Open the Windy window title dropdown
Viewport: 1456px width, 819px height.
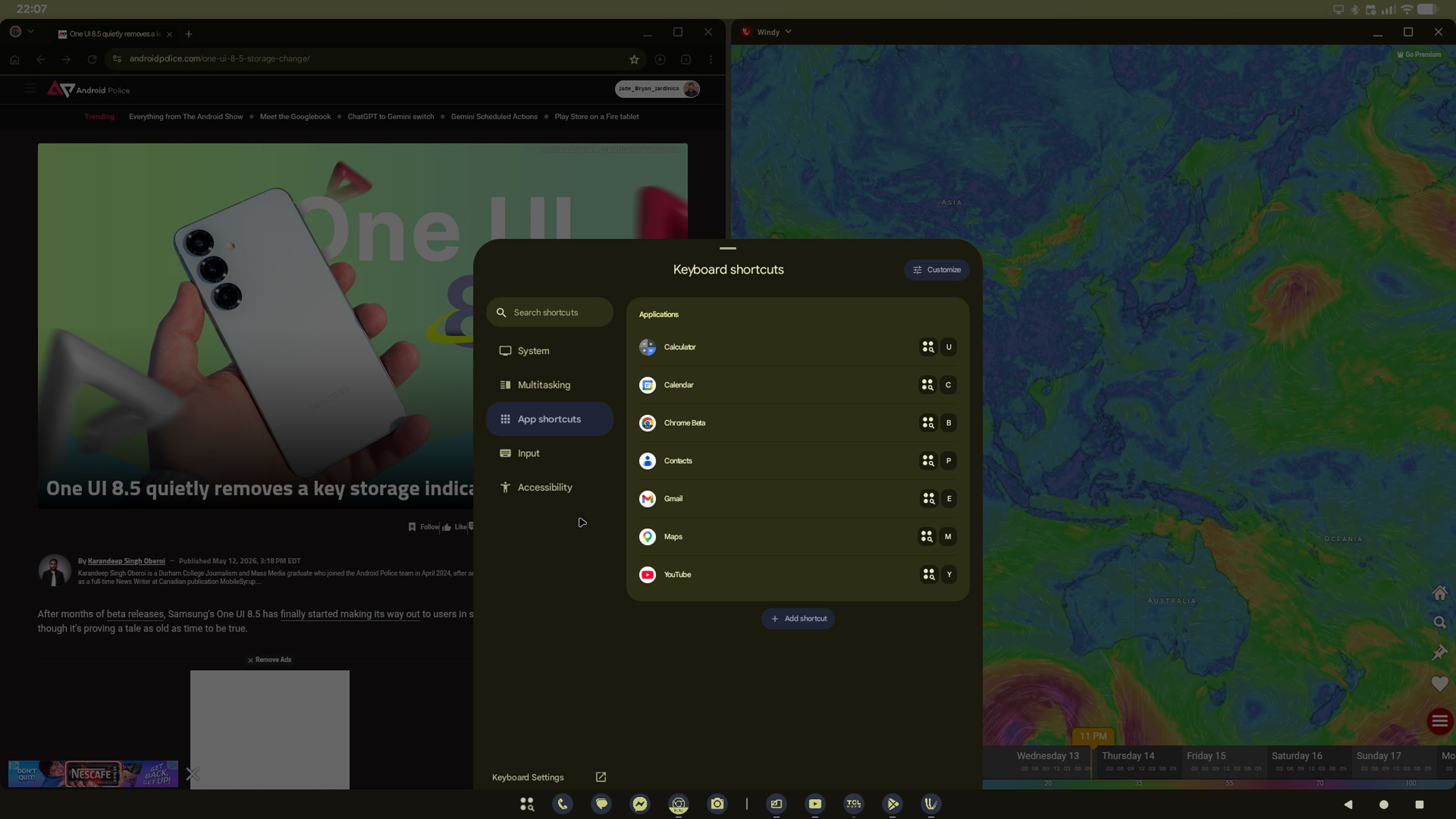(788, 32)
